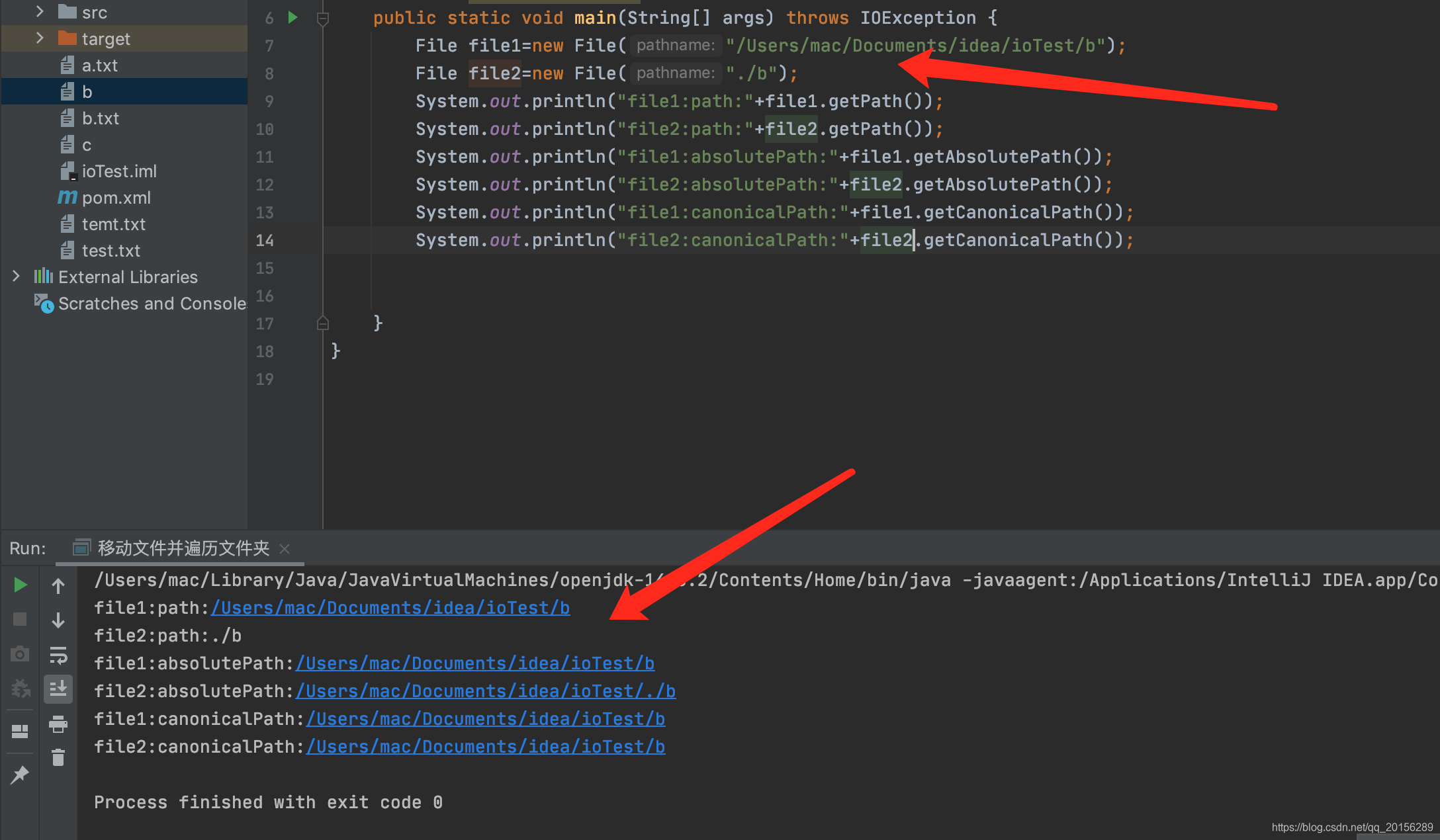The width and height of the screenshot is (1440, 840).
Task: Open file1:canonicalPath console link
Action: 486,719
